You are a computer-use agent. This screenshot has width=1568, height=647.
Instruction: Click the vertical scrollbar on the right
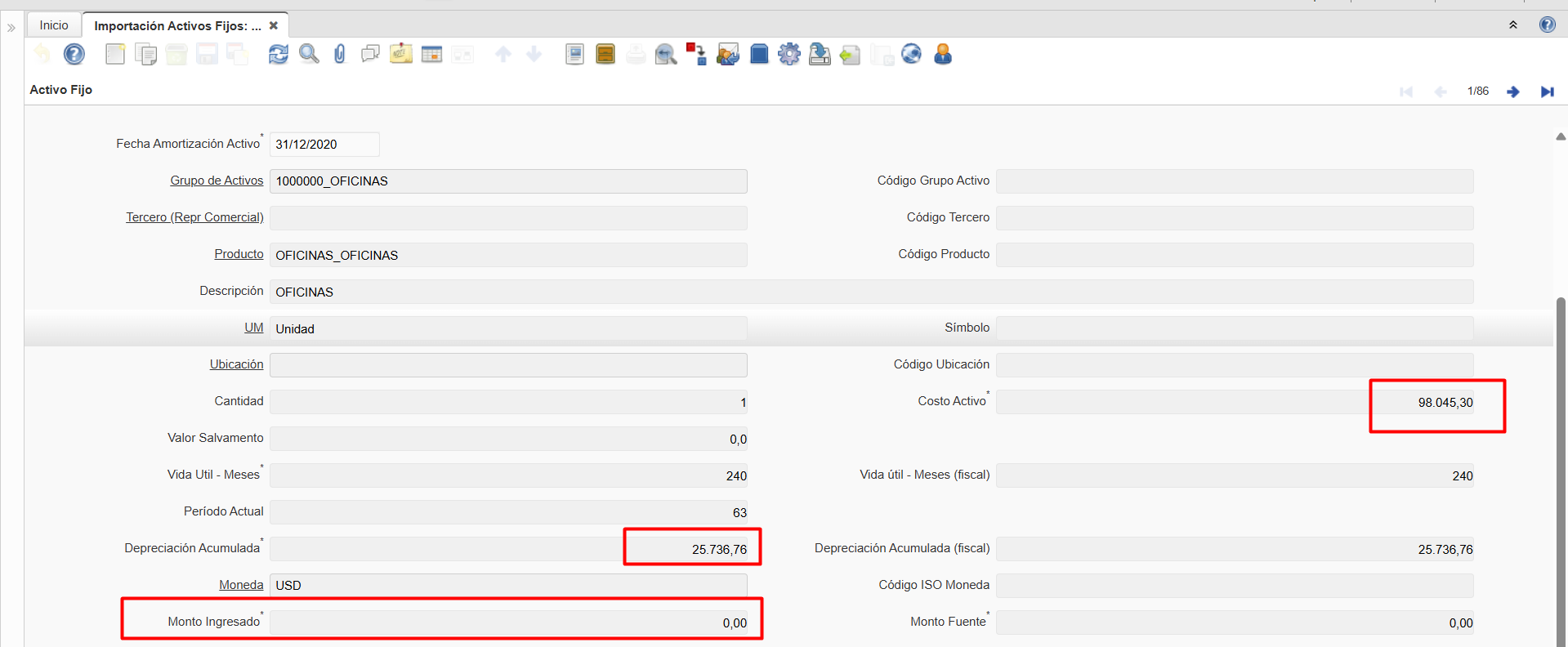click(1561, 408)
